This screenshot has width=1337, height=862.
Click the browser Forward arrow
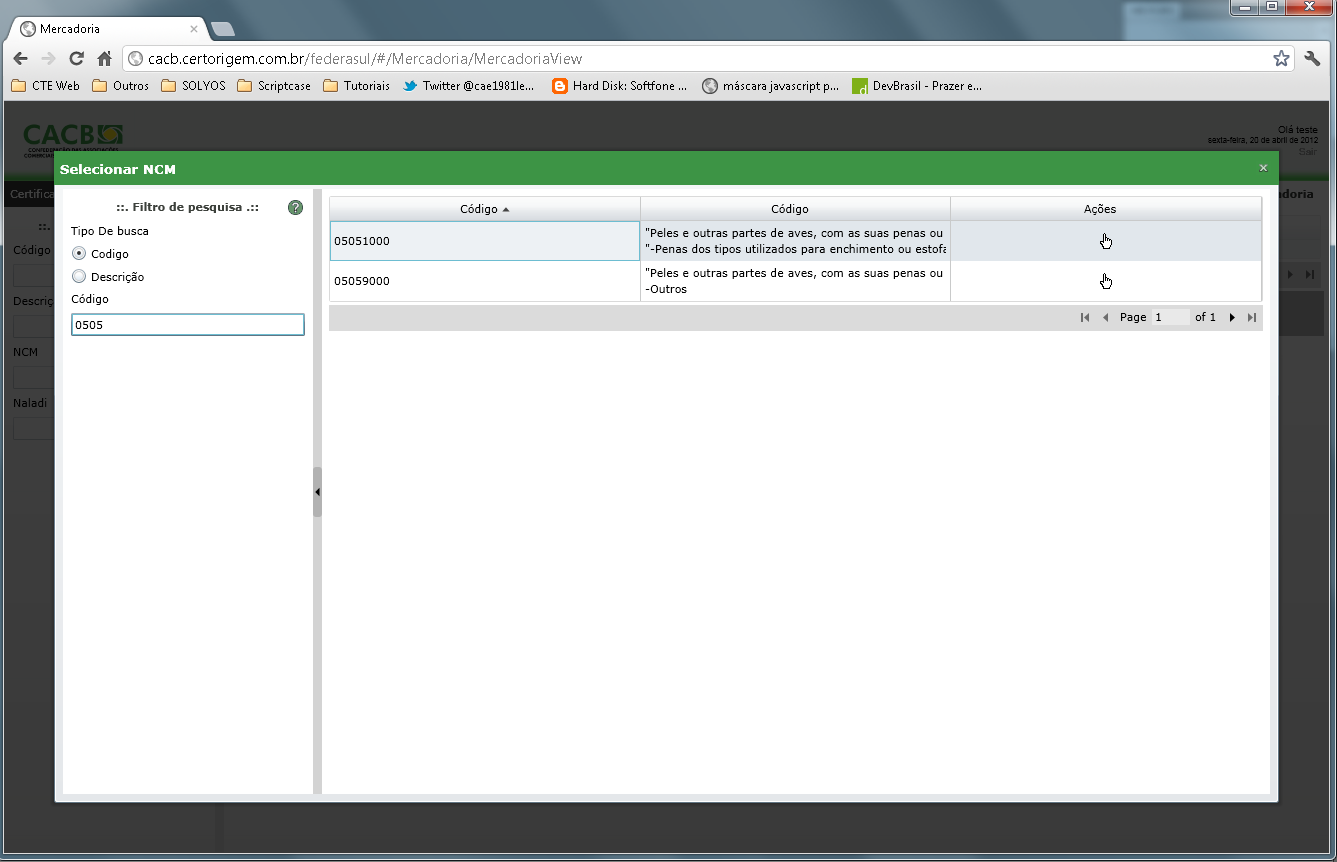click(48, 59)
